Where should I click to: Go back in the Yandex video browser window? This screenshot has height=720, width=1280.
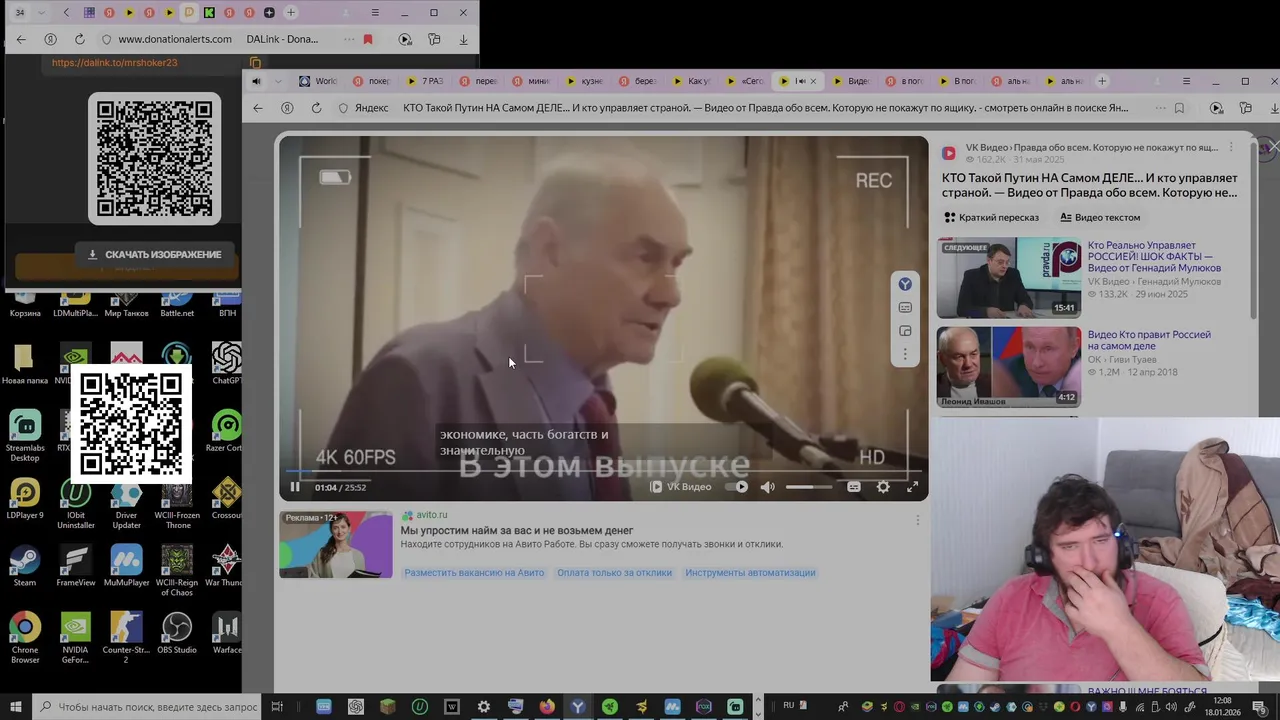point(258,108)
